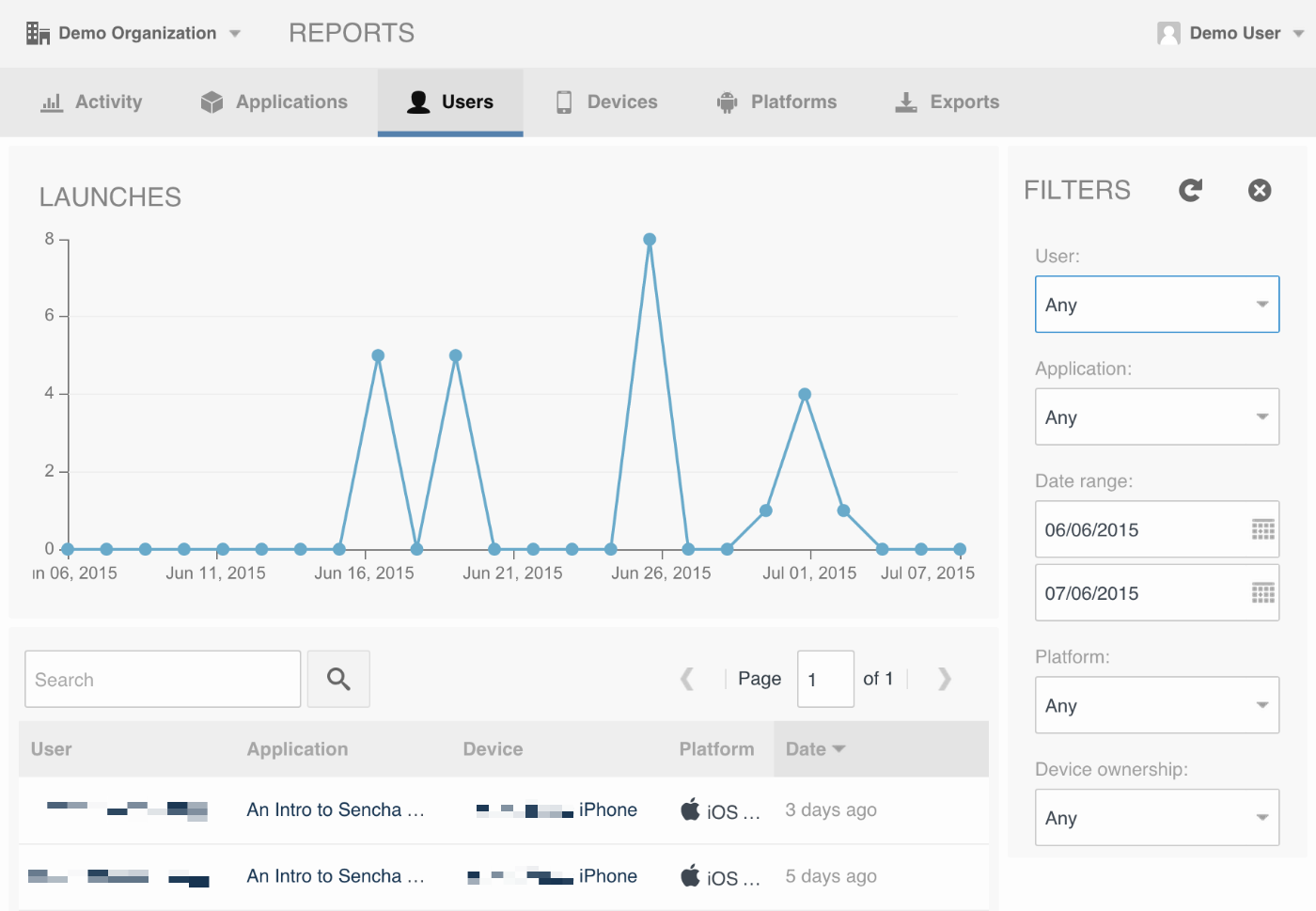
Task: Switch to the Activity tab
Action: (x=91, y=102)
